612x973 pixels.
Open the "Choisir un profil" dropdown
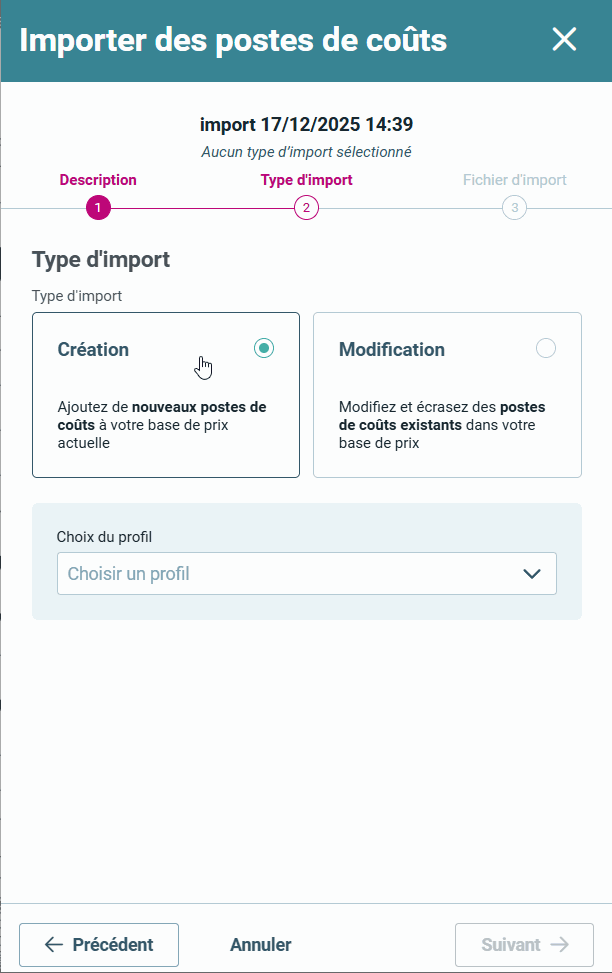pos(290,574)
